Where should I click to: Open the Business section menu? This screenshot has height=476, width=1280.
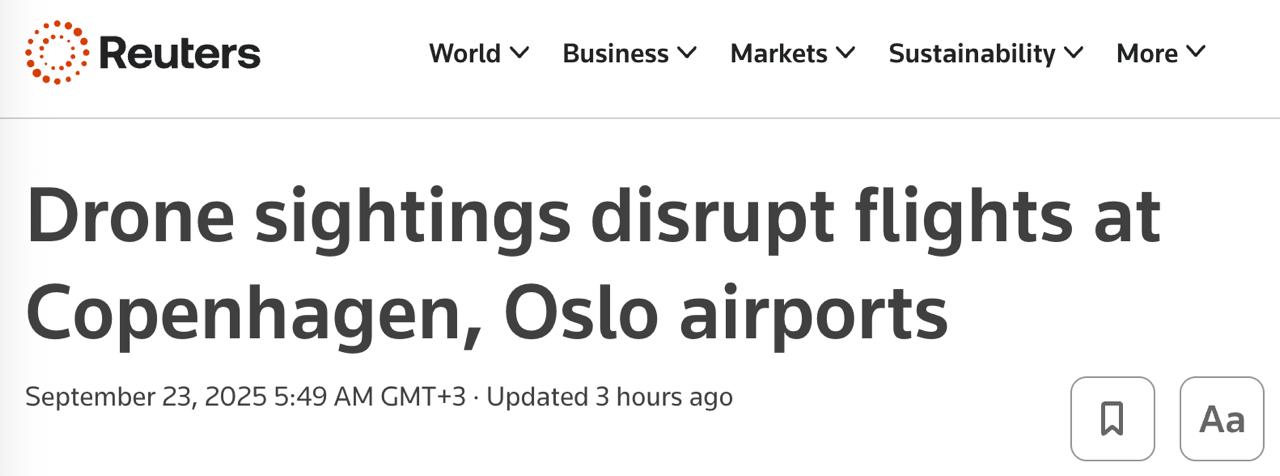tap(615, 53)
